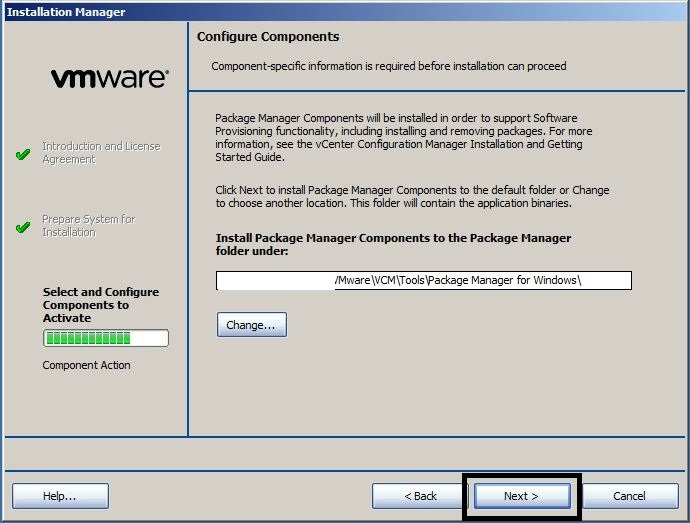Click the Package Manager install path field
Viewport: 690px width, 523px height.
(423, 281)
